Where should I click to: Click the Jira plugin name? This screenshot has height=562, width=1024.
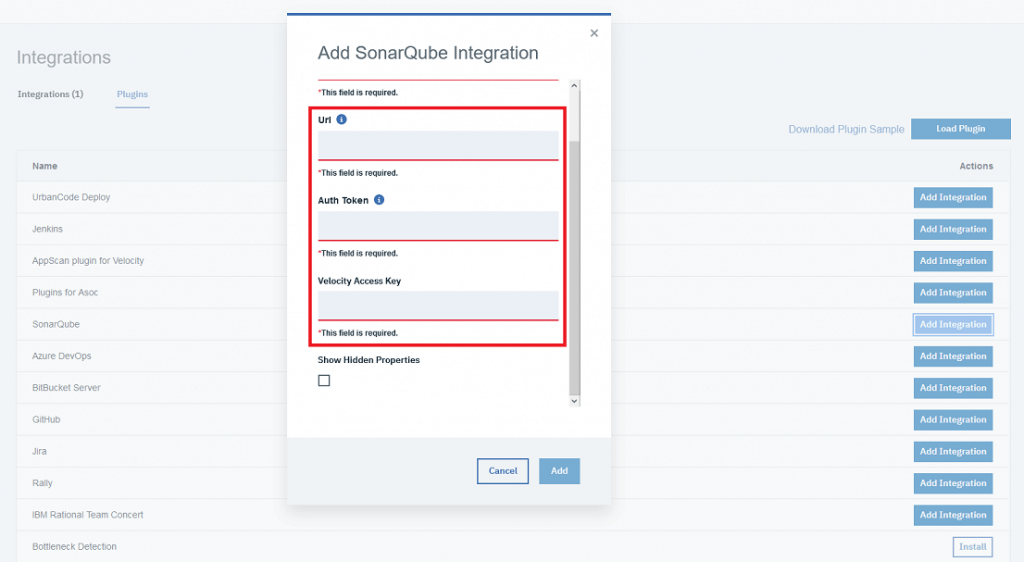coord(39,451)
